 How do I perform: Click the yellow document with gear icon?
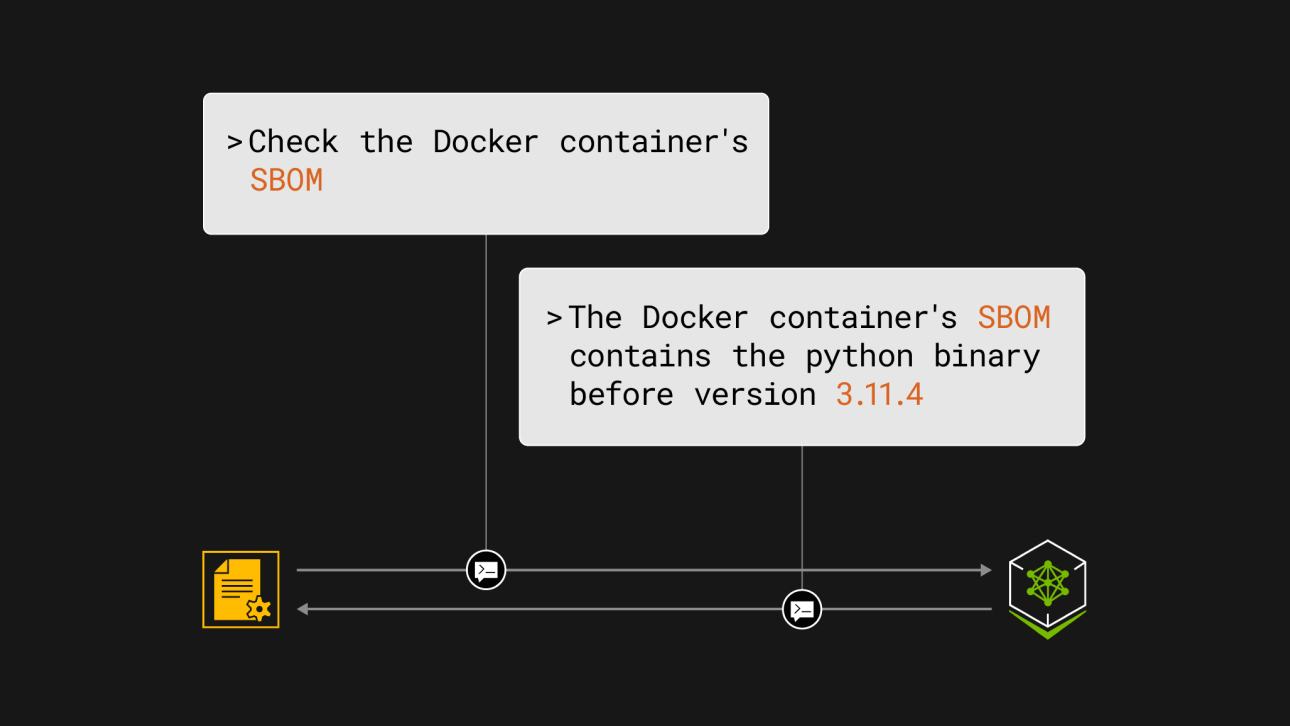coord(240,589)
